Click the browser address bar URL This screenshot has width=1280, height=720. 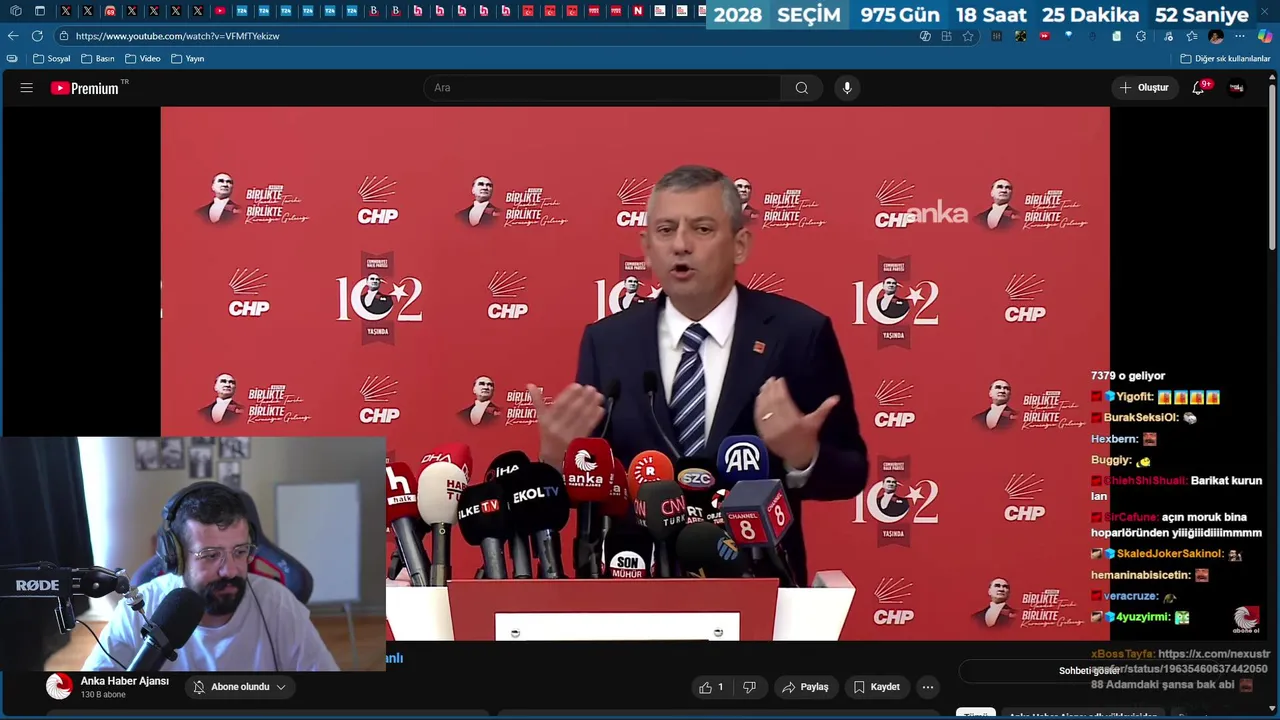pos(177,36)
